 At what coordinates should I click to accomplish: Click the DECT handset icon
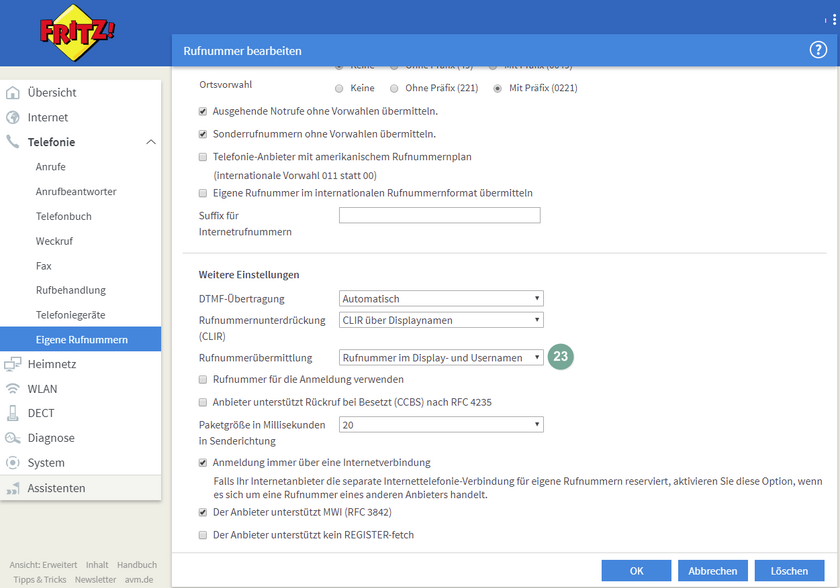pos(12,413)
